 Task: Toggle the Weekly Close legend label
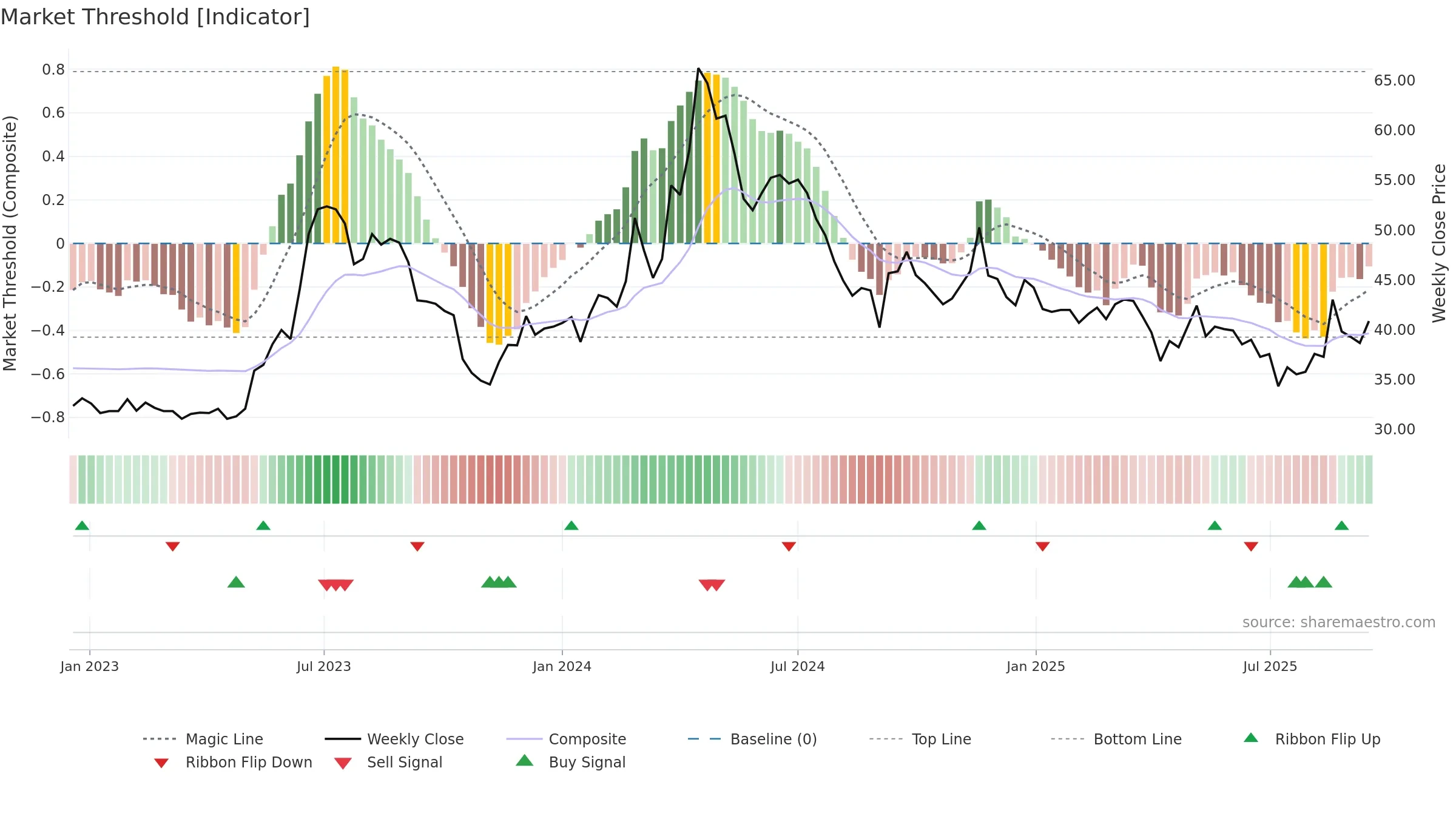[x=416, y=740]
